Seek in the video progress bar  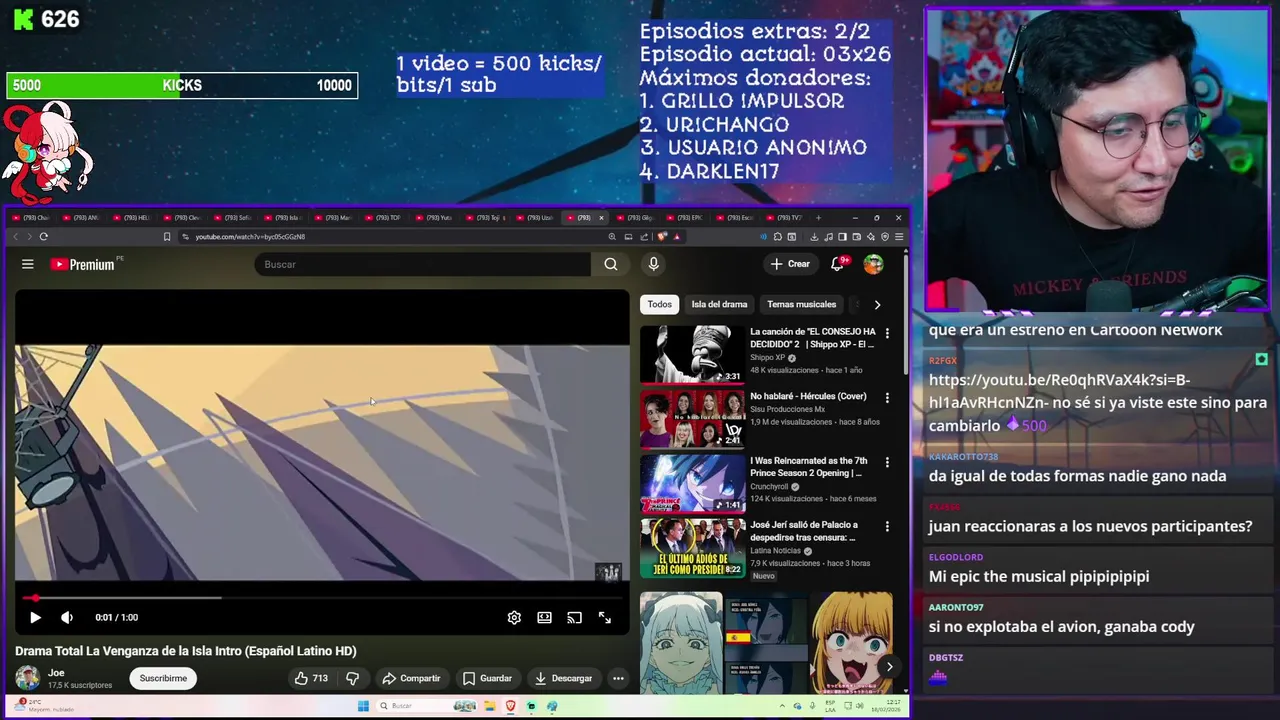click(322, 598)
